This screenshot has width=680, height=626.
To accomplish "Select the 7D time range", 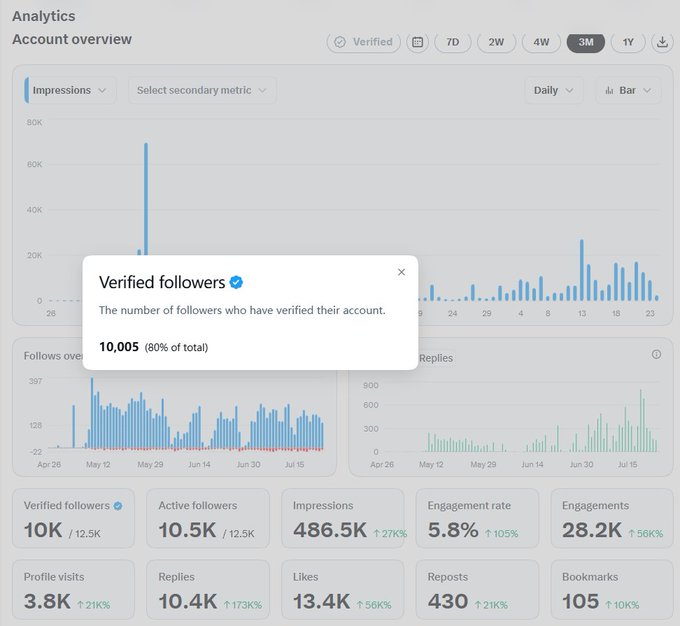I will coord(452,42).
